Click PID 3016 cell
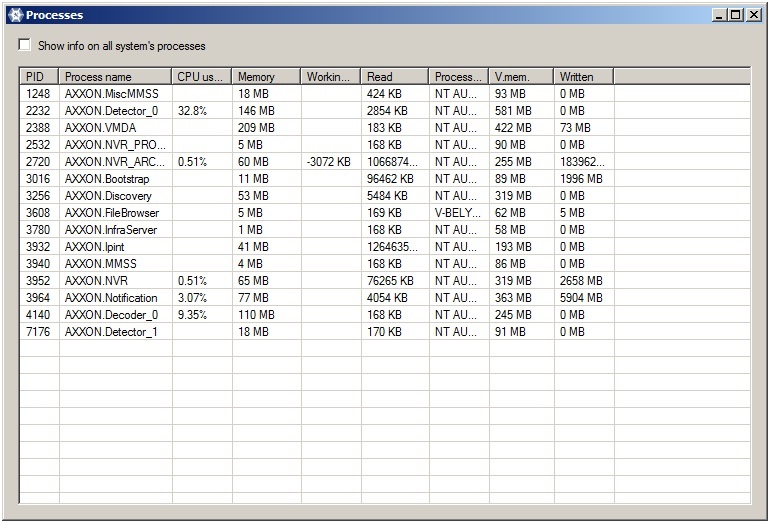Image resolution: width=770 pixels, height=523 pixels. coord(38,179)
